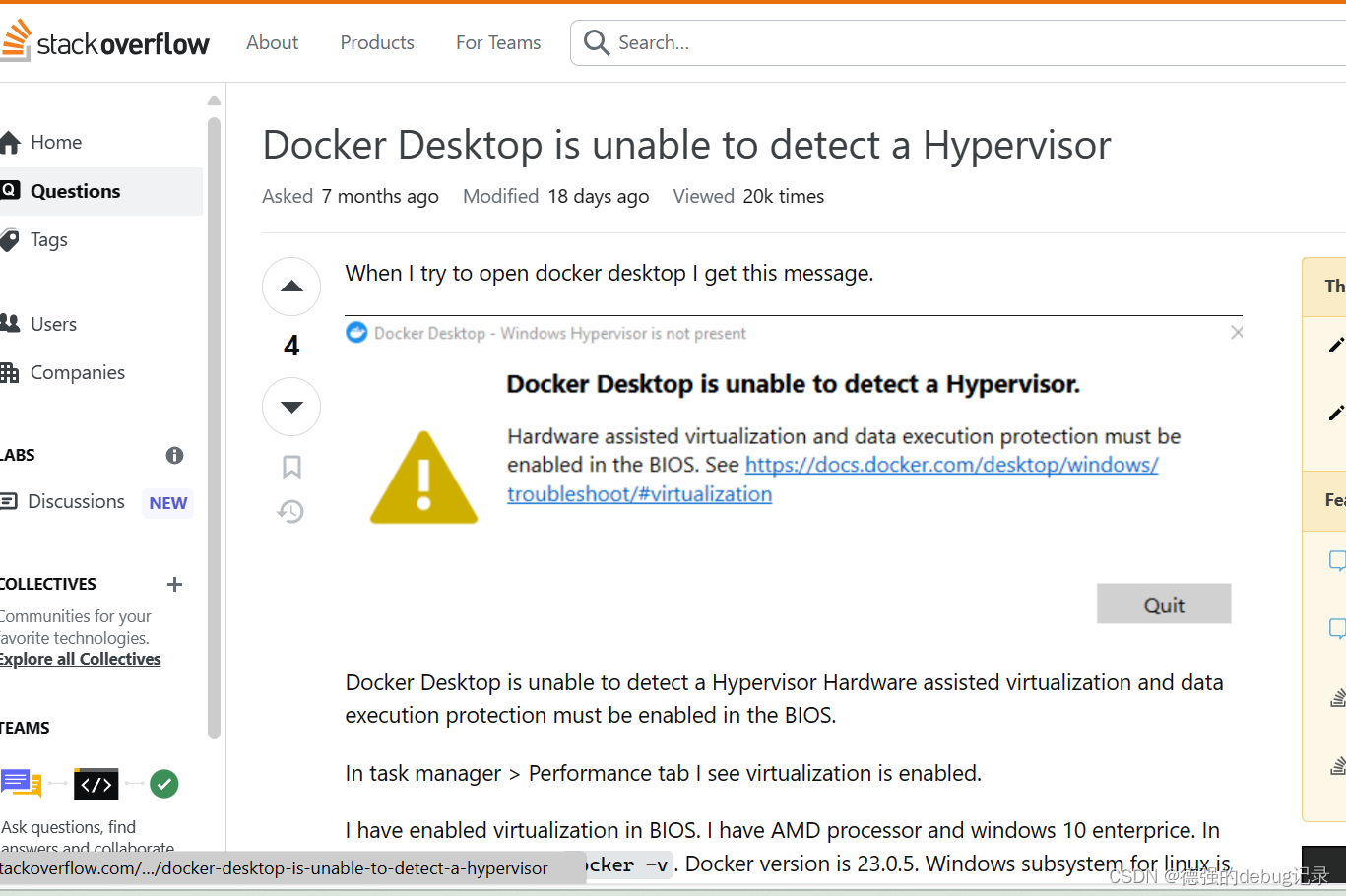Screen dimensions: 1346x896
Task: Click the Stack Overflow logo
Action: (104, 42)
